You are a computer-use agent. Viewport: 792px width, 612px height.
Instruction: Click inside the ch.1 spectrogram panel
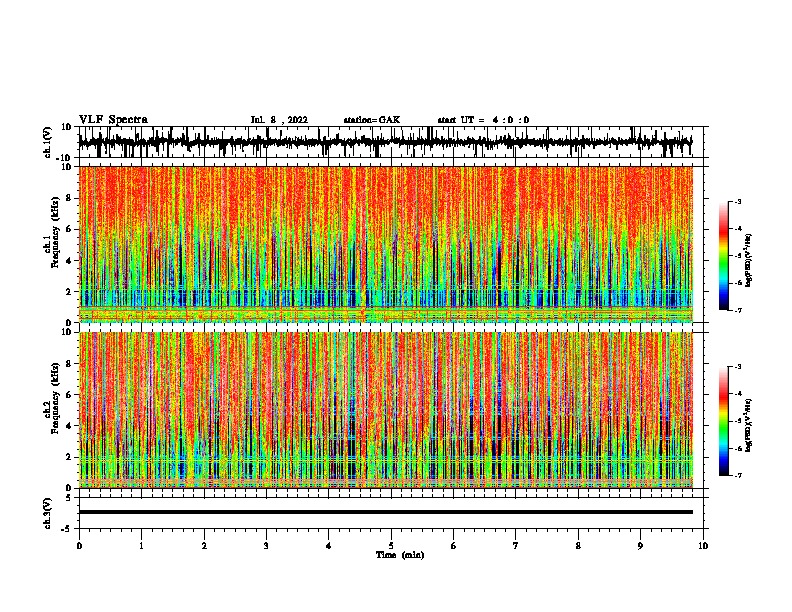386,244
